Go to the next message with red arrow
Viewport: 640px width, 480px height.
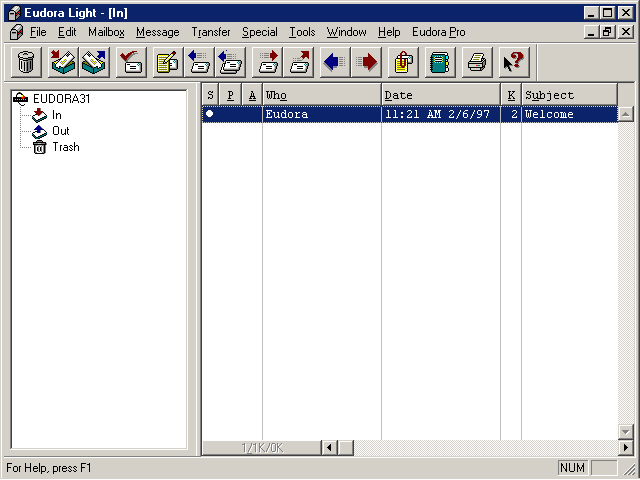367,62
